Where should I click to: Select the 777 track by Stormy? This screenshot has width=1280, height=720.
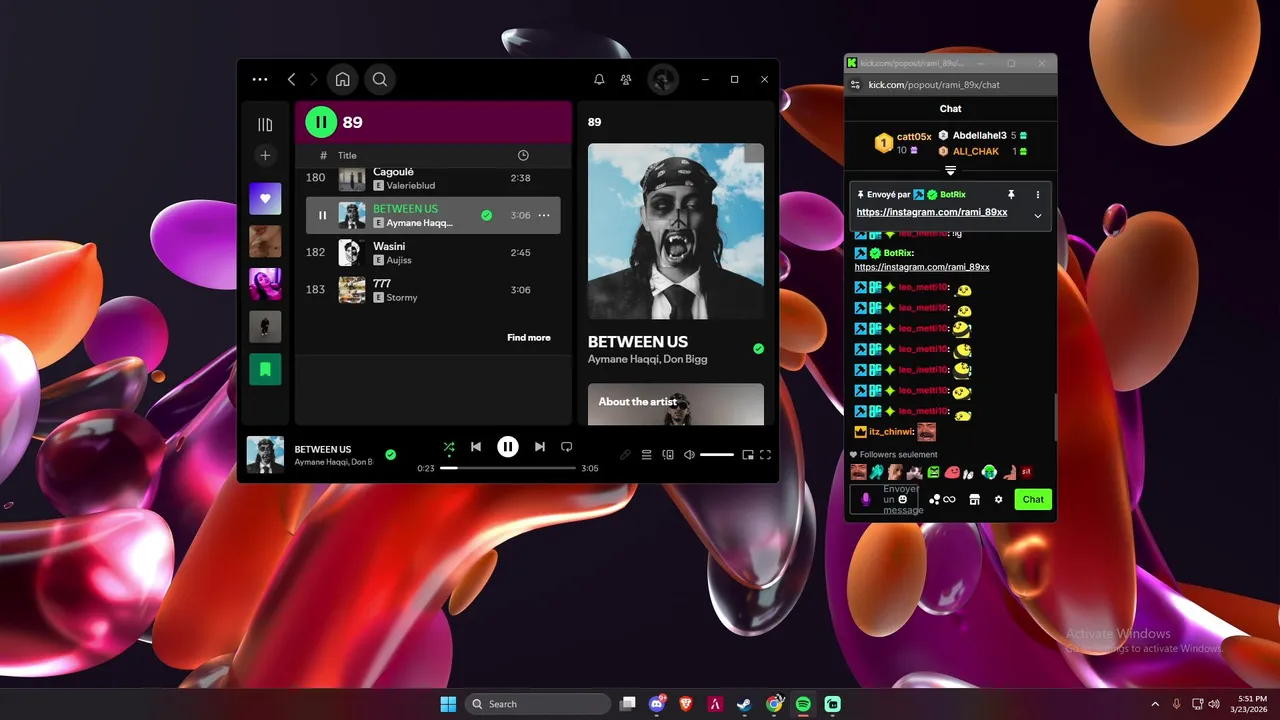click(433, 290)
